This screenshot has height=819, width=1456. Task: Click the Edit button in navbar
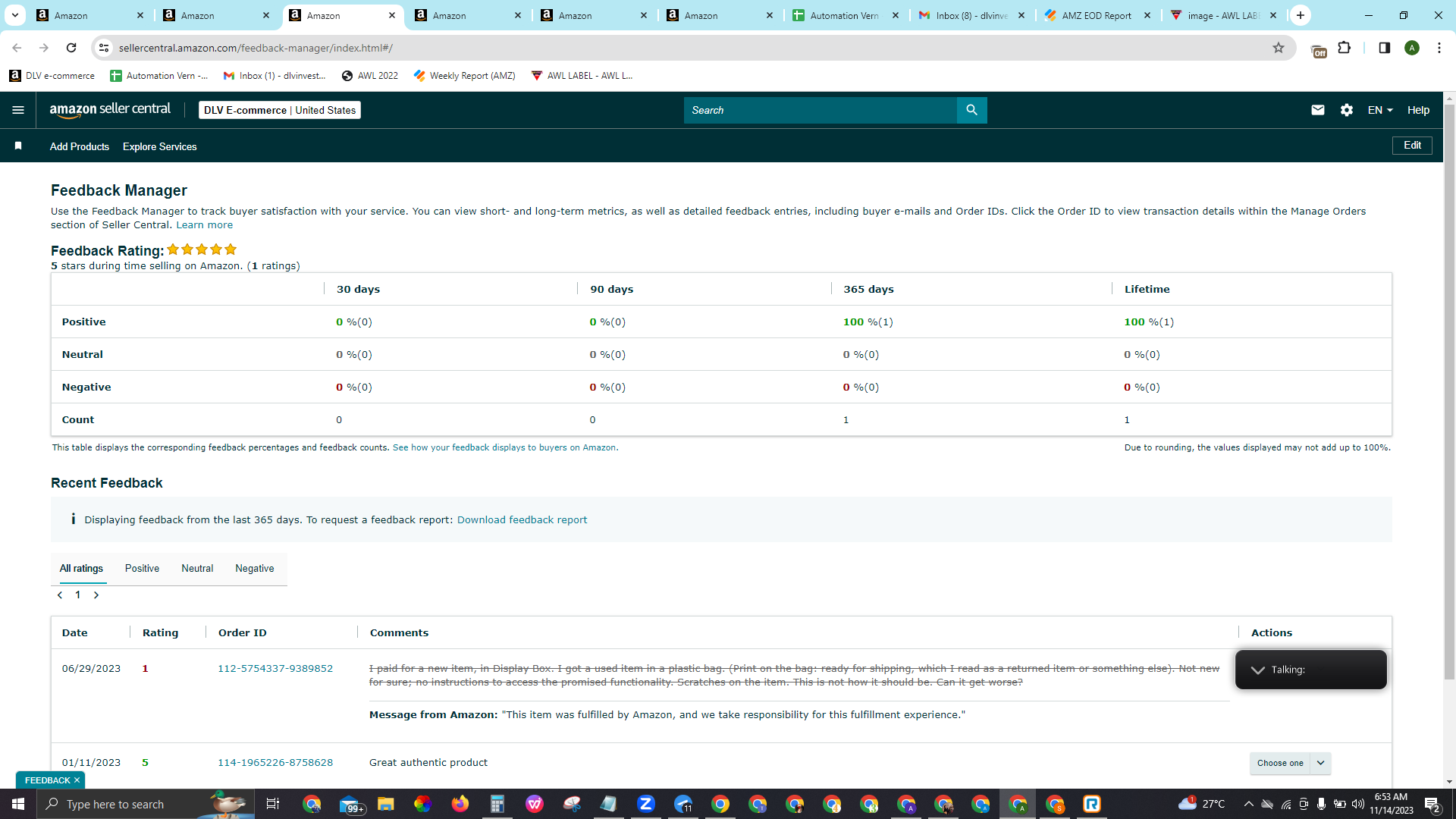[1412, 145]
